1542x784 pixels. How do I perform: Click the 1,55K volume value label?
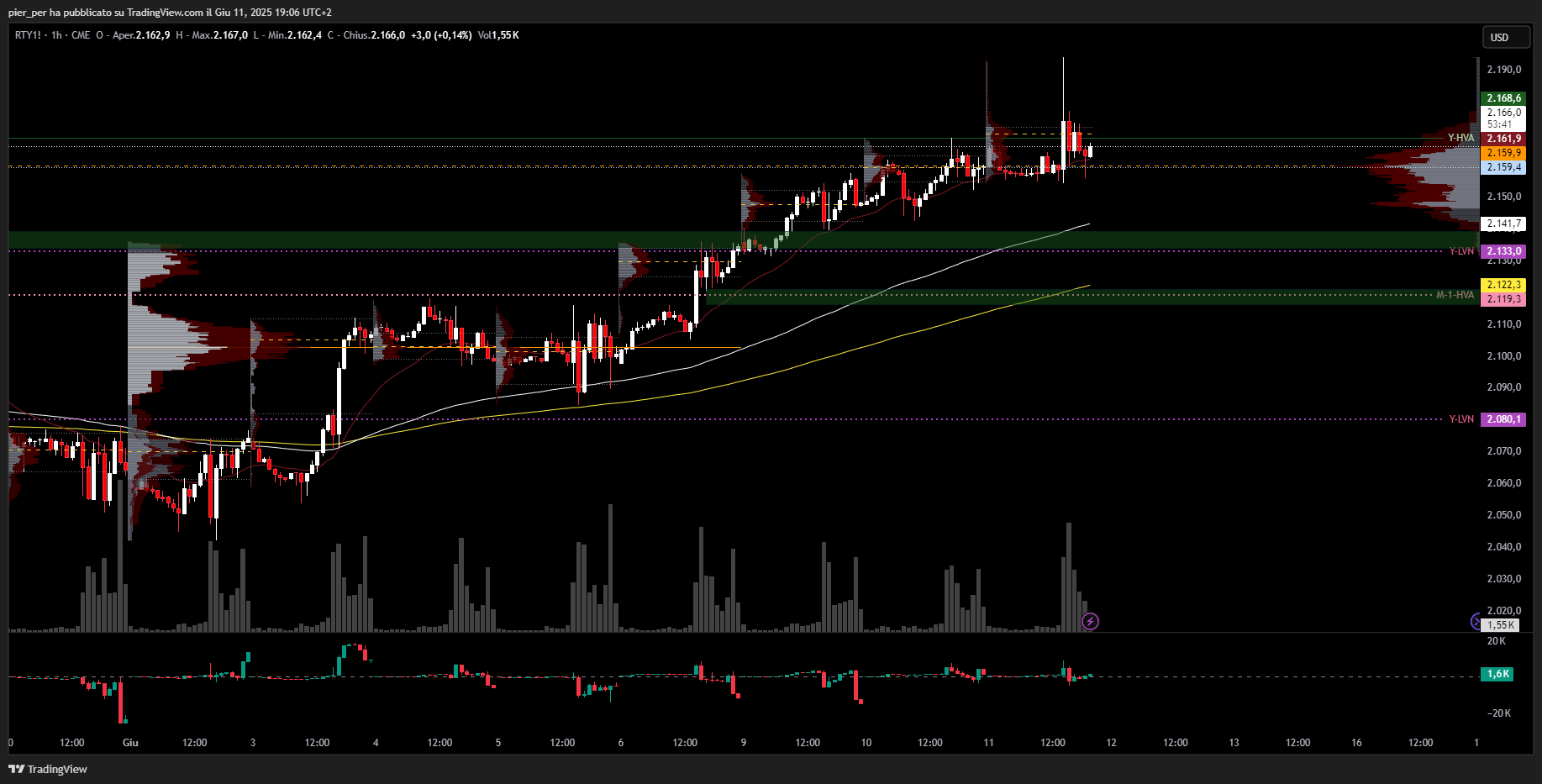click(x=1500, y=625)
